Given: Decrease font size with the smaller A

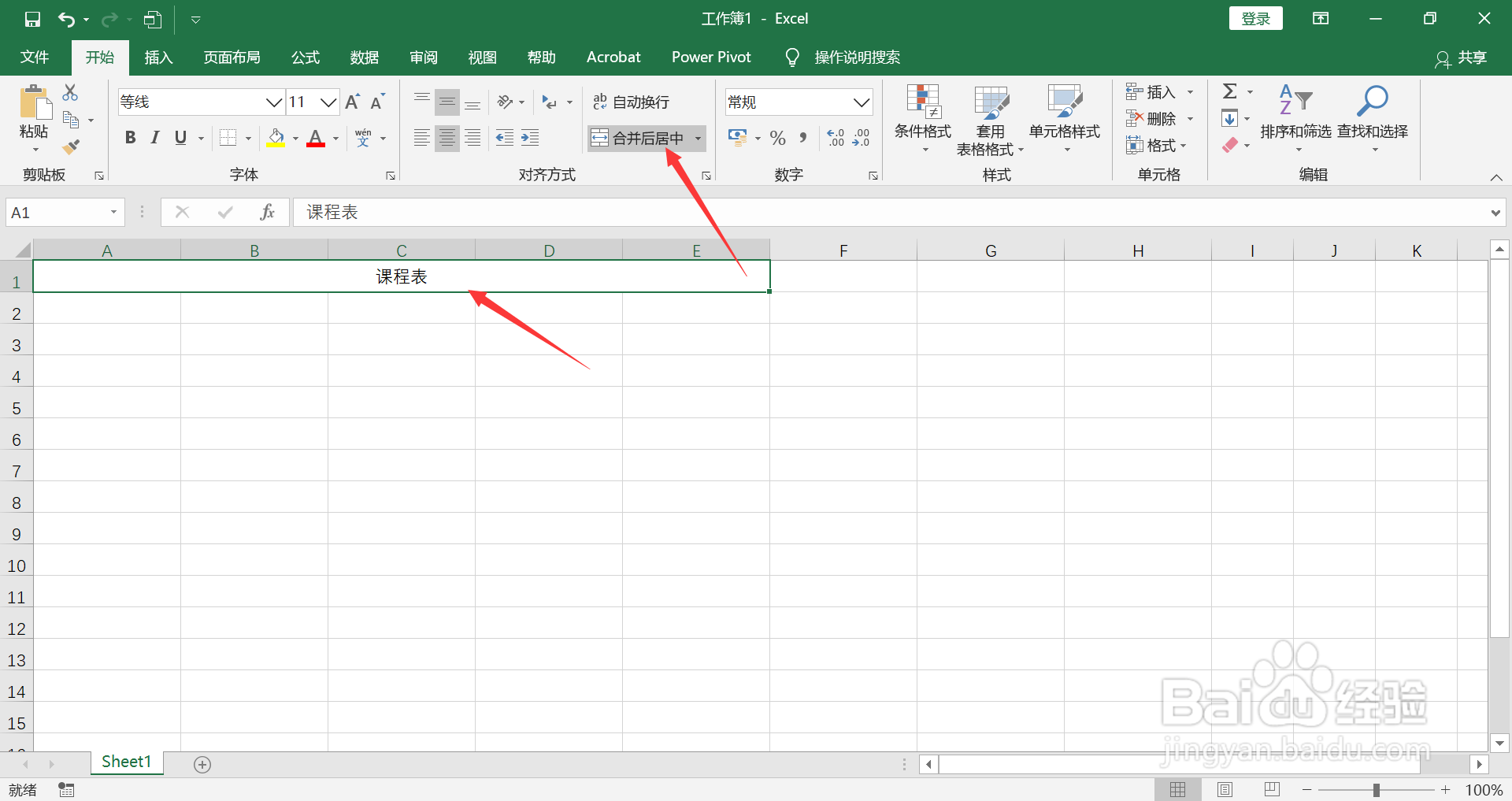Looking at the screenshot, I should 377,102.
